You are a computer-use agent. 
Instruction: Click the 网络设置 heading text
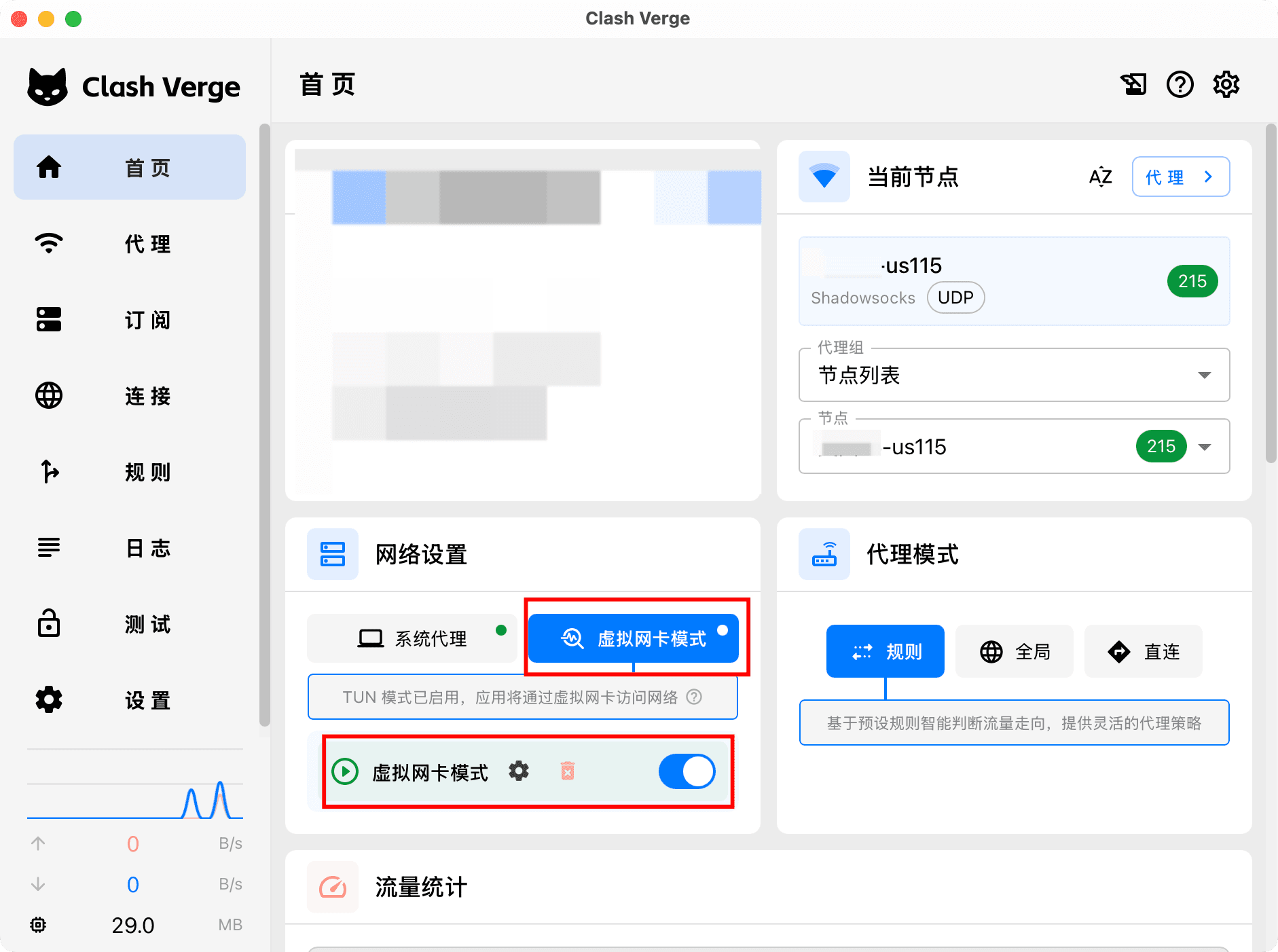[x=421, y=554]
